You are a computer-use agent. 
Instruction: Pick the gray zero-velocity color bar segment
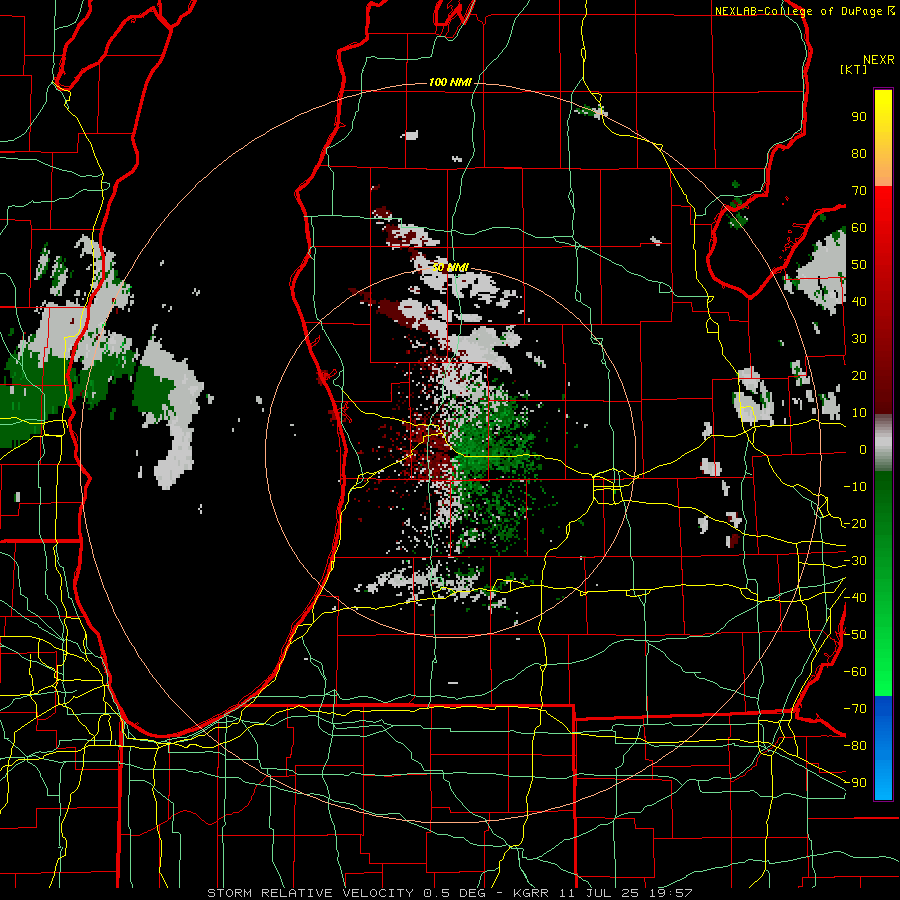(883, 443)
